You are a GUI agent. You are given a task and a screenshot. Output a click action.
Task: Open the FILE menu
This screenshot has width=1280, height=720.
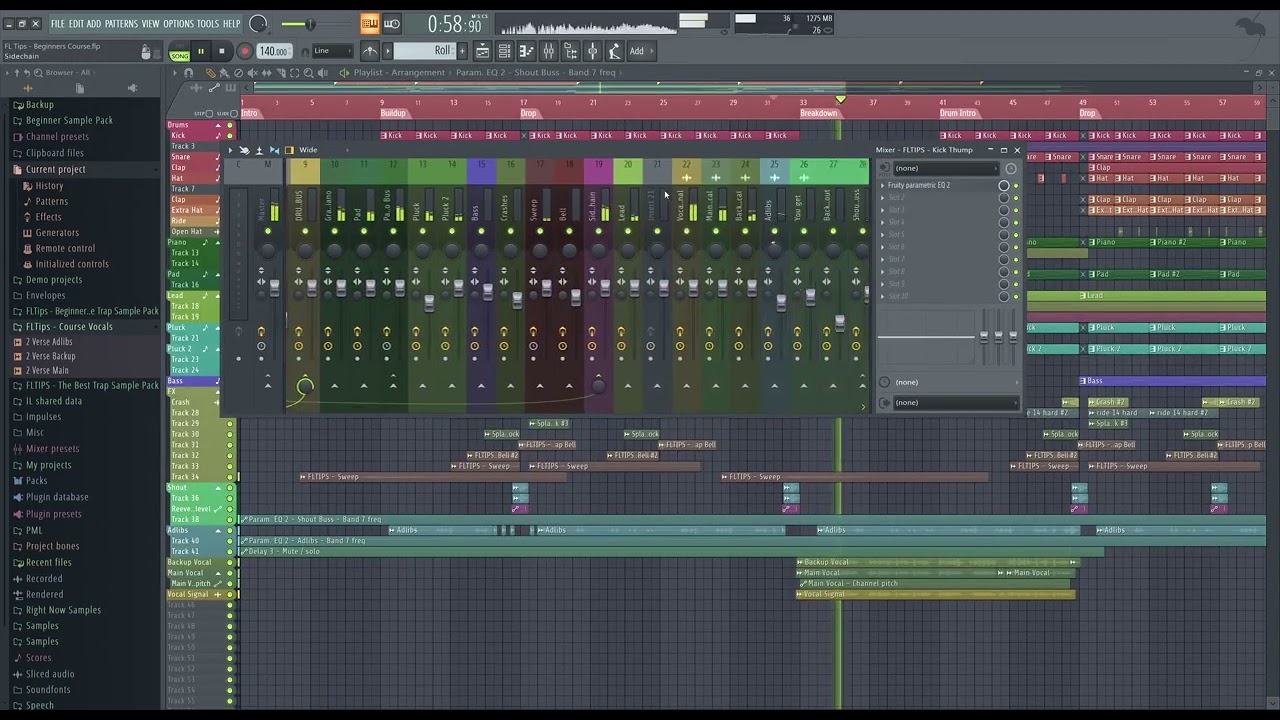tap(57, 23)
